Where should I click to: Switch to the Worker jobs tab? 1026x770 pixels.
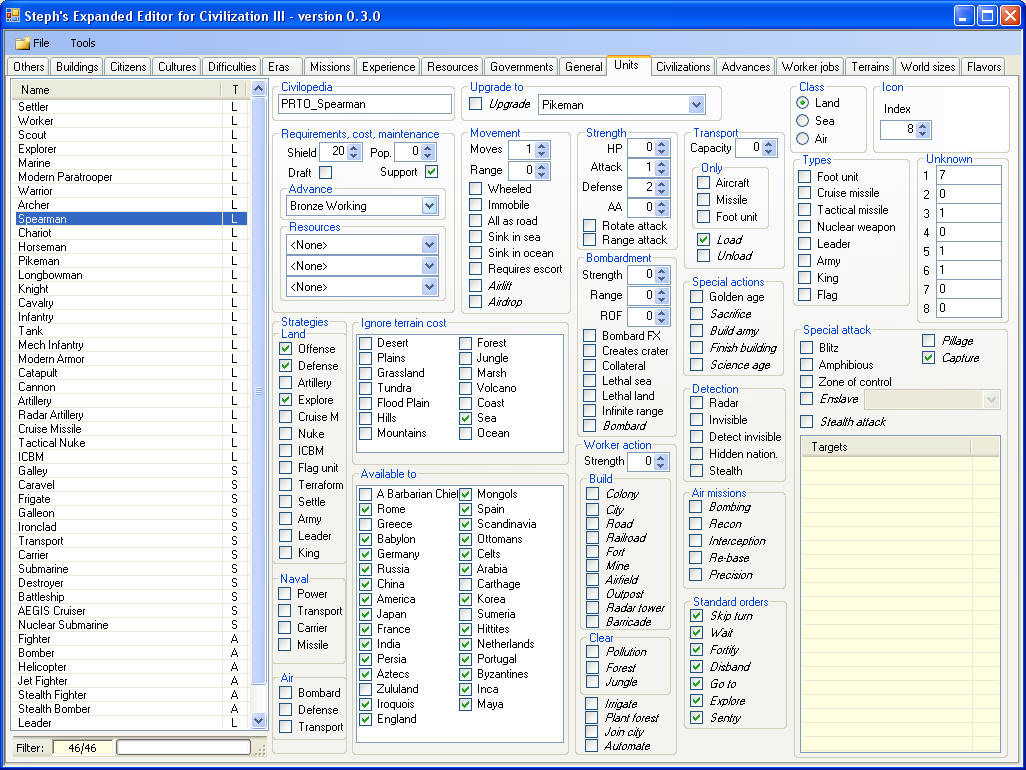click(810, 67)
